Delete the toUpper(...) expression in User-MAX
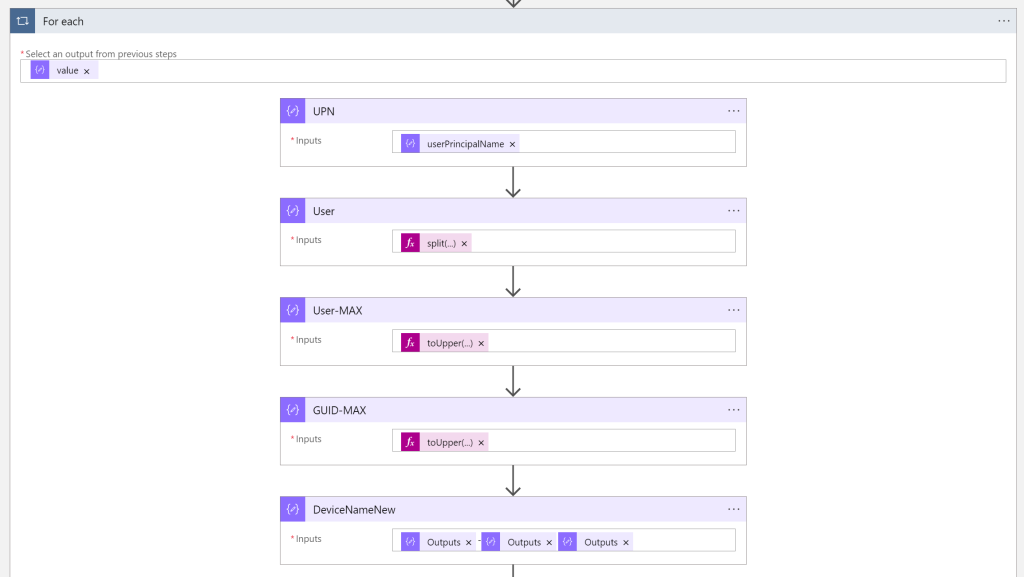This screenshot has height=577, width=1024. (x=481, y=343)
